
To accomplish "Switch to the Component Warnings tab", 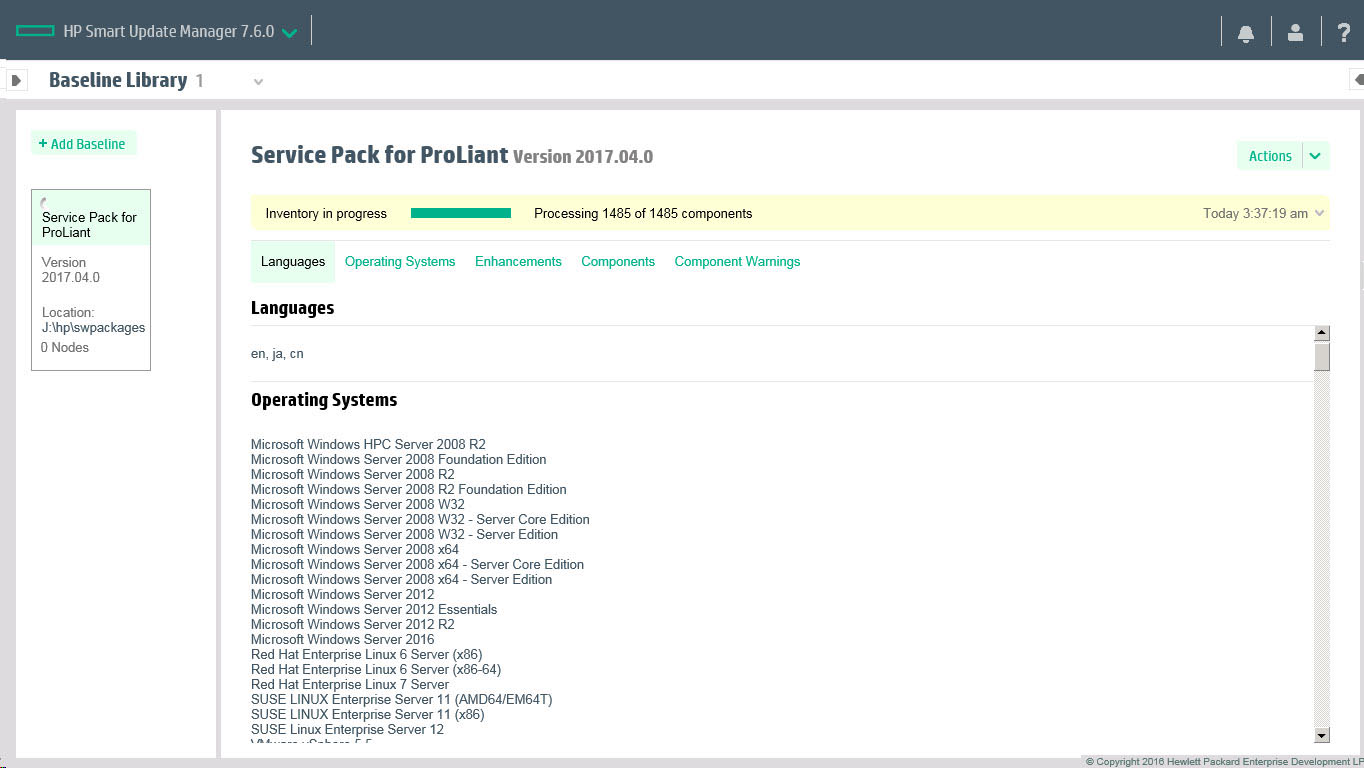I will point(737,262).
